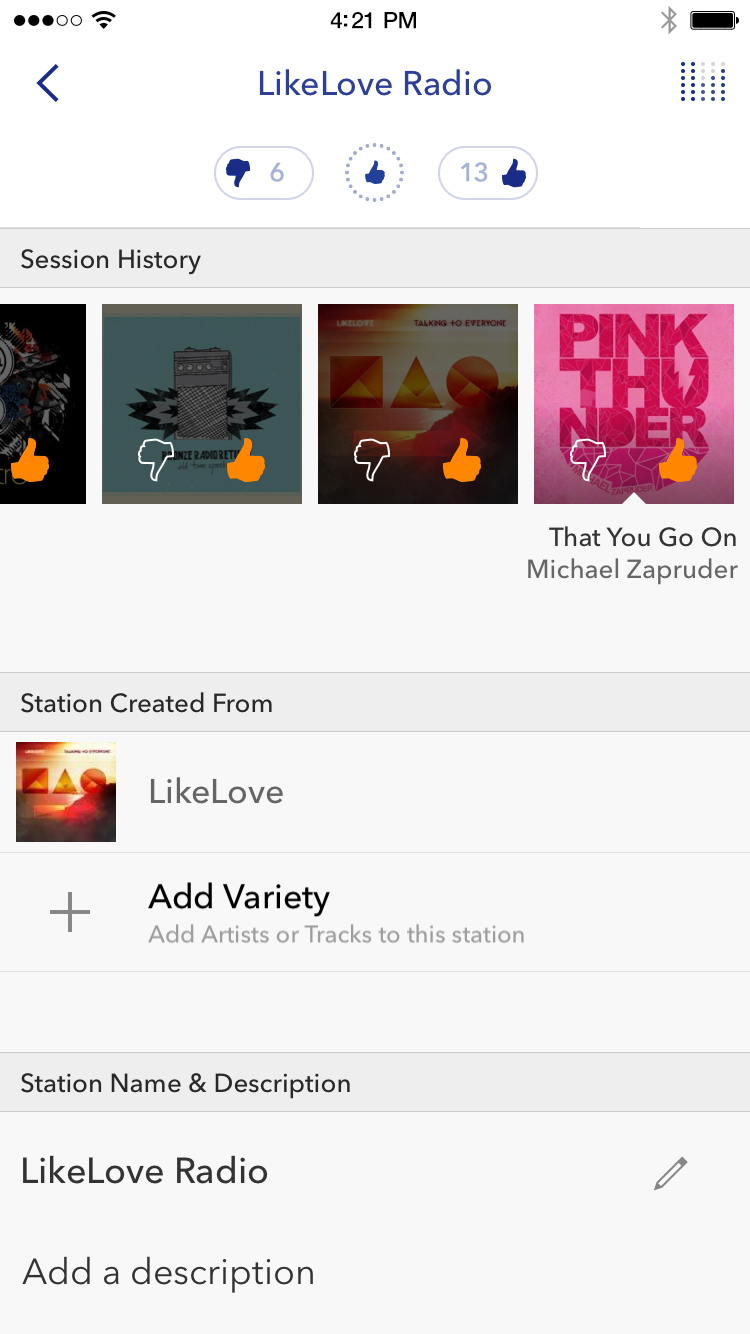
Task: Thumb up the Pink Thunder track
Action: click(x=677, y=460)
